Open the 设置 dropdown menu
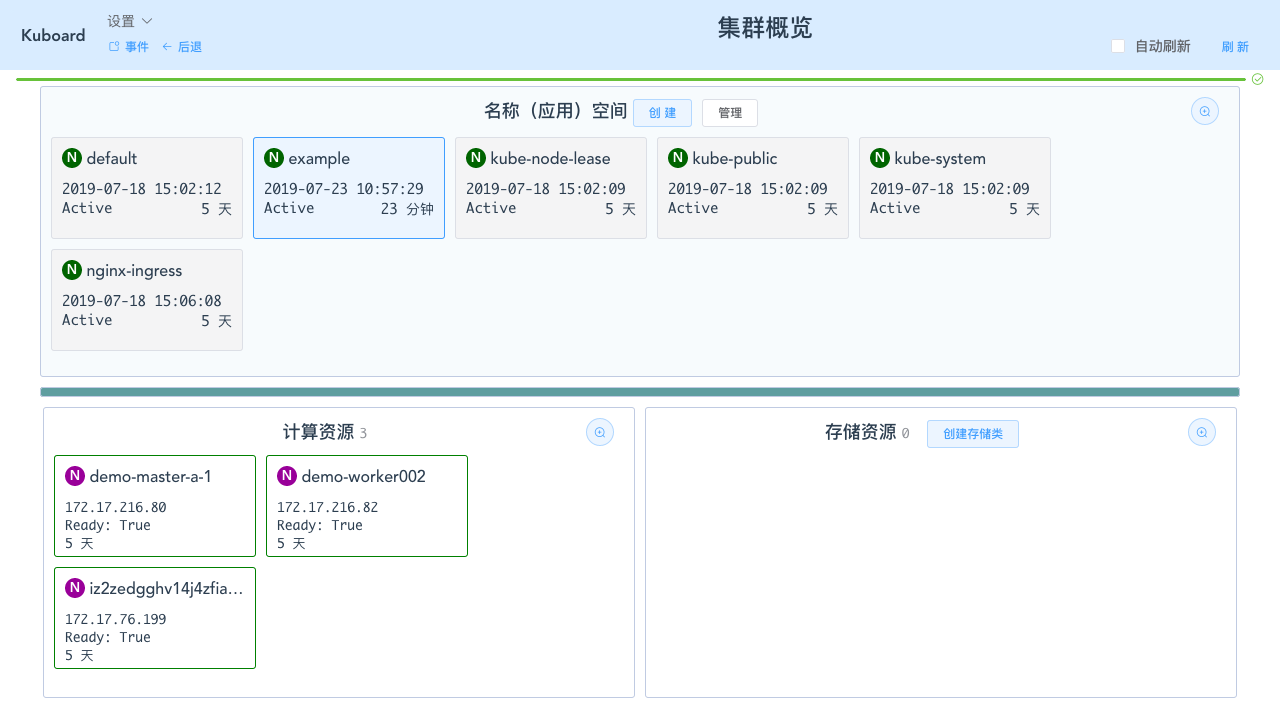The width and height of the screenshot is (1280, 720). coord(129,20)
